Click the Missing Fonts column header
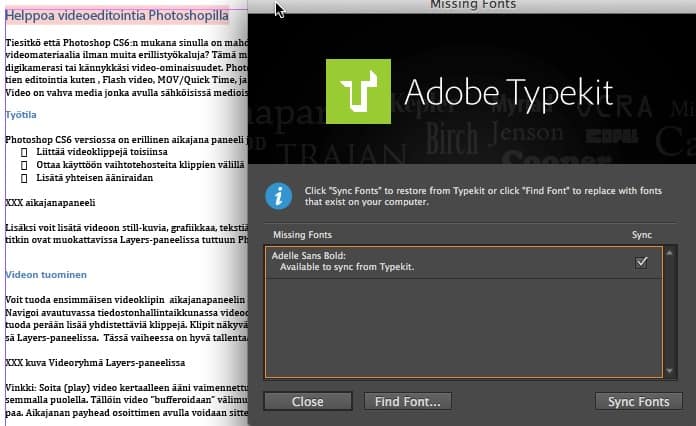Image resolution: width=696 pixels, height=426 pixels. tap(302, 235)
